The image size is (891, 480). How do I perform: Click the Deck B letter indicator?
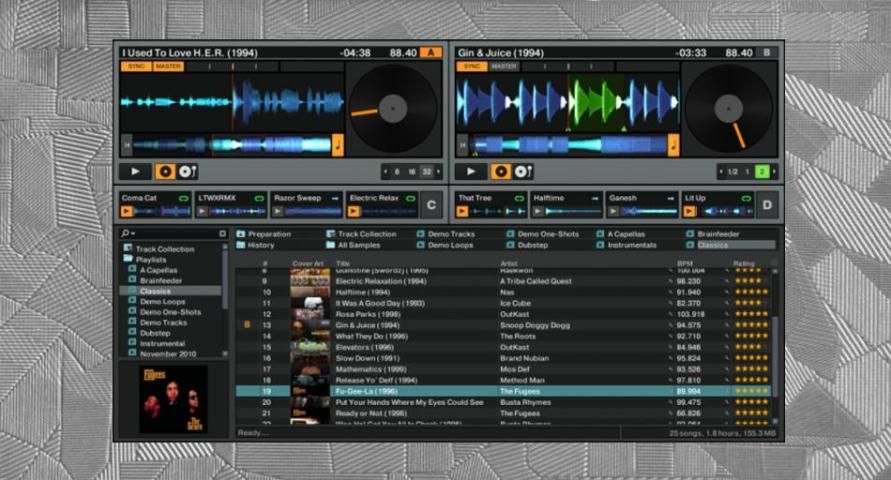[768, 52]
